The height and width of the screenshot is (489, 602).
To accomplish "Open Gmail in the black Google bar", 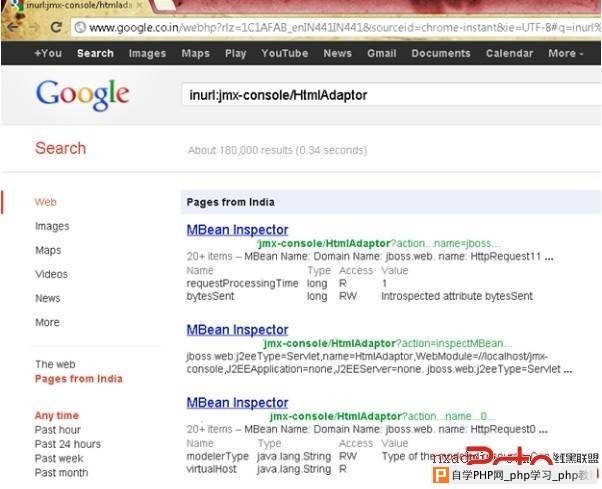I will click(382, 53).
